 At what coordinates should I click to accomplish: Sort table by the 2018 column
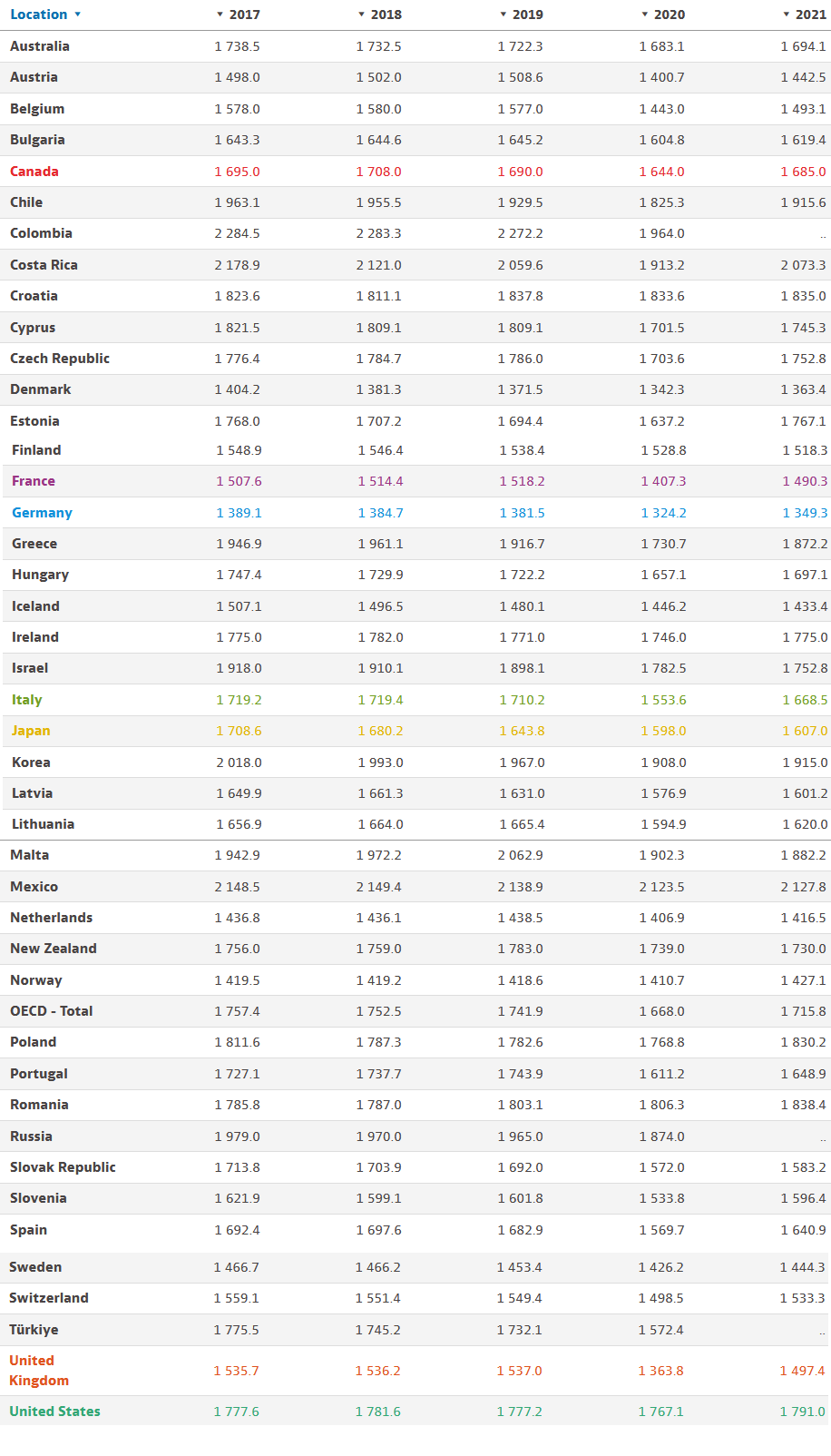tap(380, 15)
